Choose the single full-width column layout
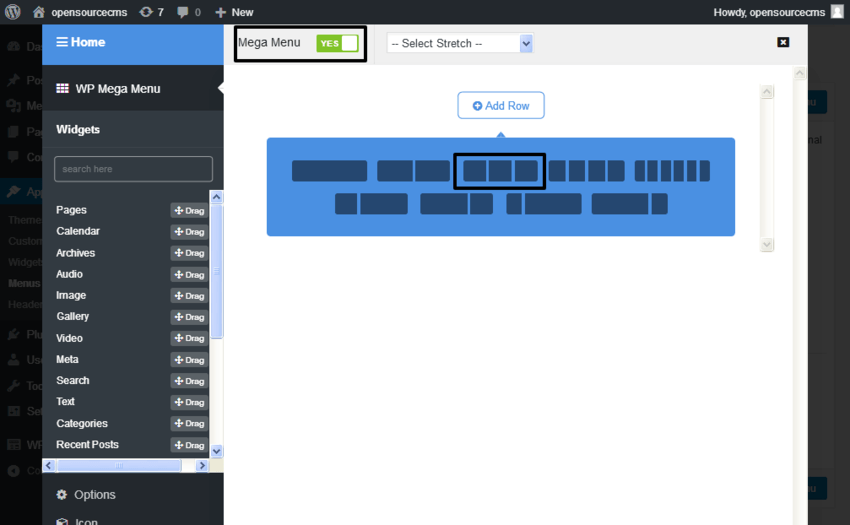 click(329, 171)
